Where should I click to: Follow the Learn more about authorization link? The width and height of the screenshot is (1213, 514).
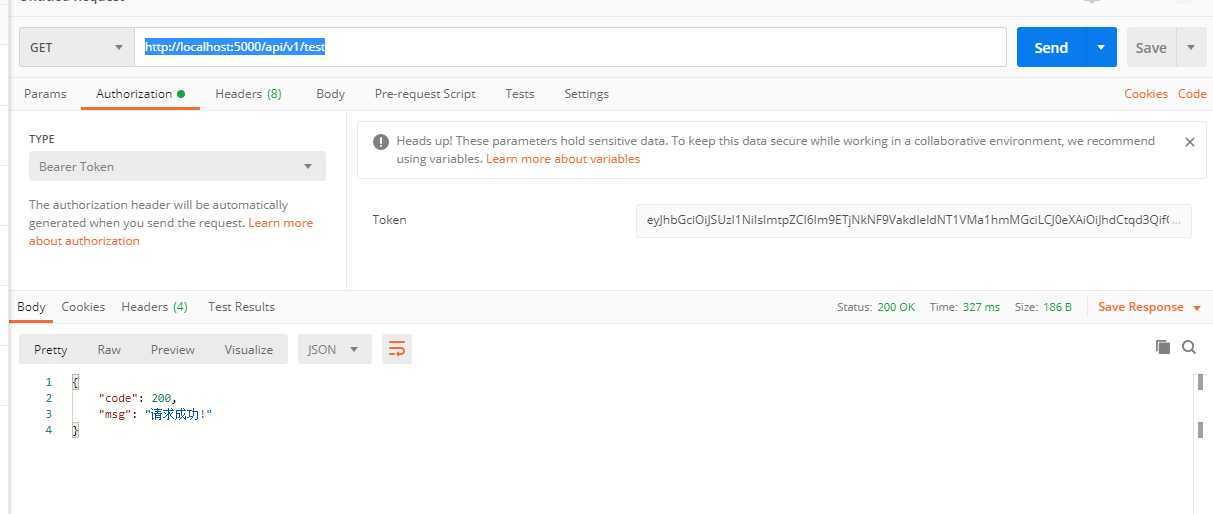coord(171,232)
